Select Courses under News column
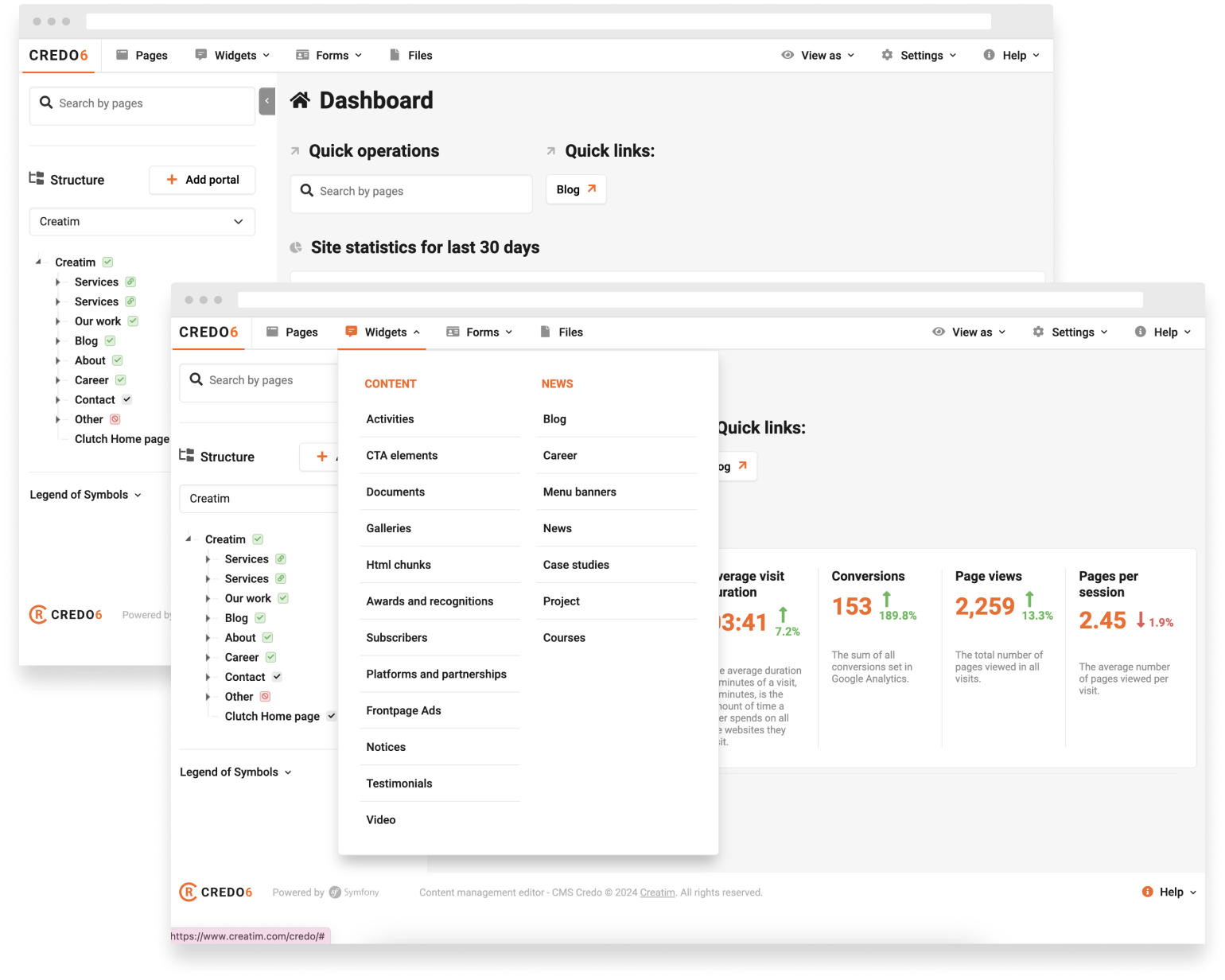The image size is (1225, 980). 616,638
